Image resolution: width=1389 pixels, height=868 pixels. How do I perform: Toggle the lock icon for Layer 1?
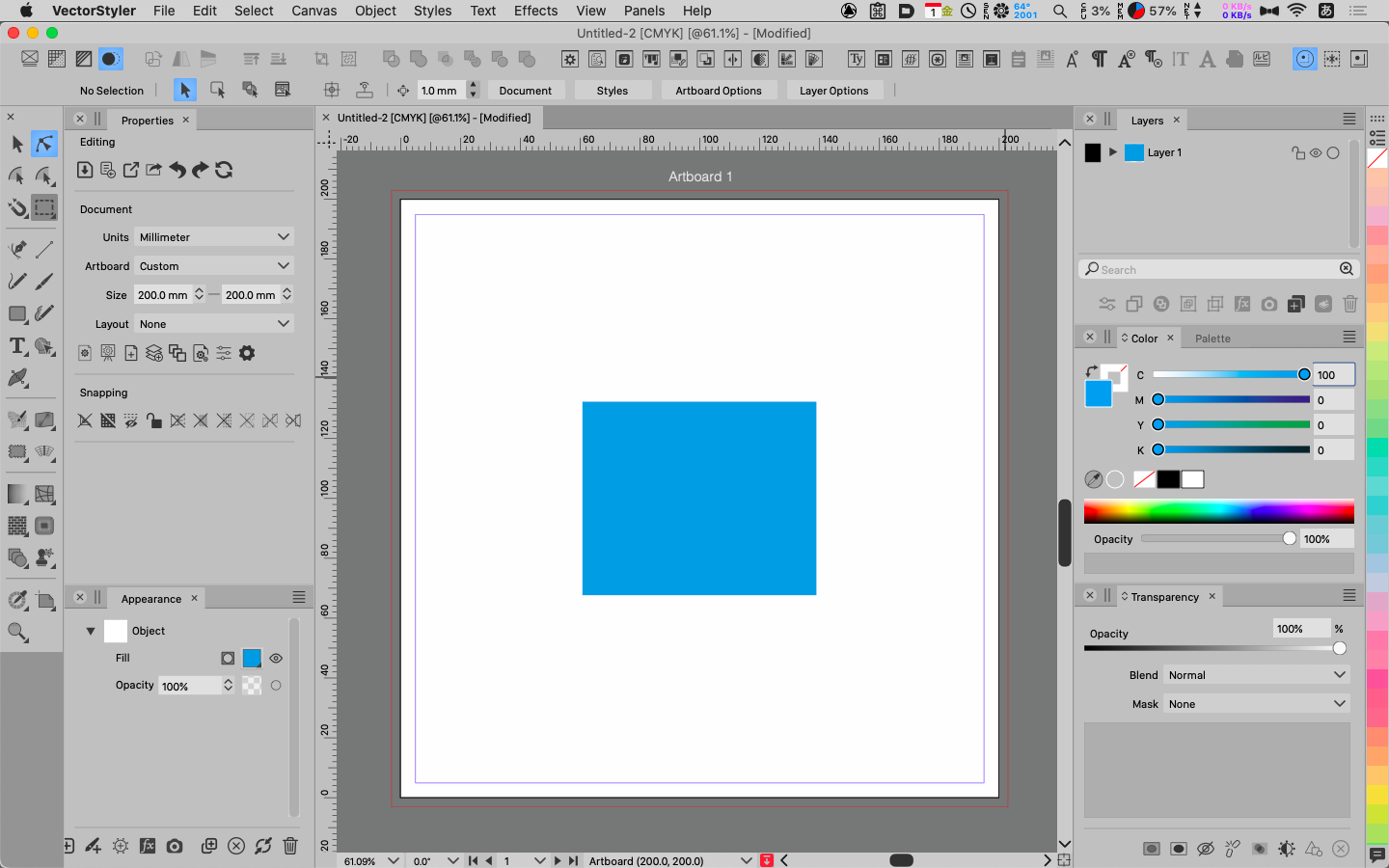coord(1298,152)
